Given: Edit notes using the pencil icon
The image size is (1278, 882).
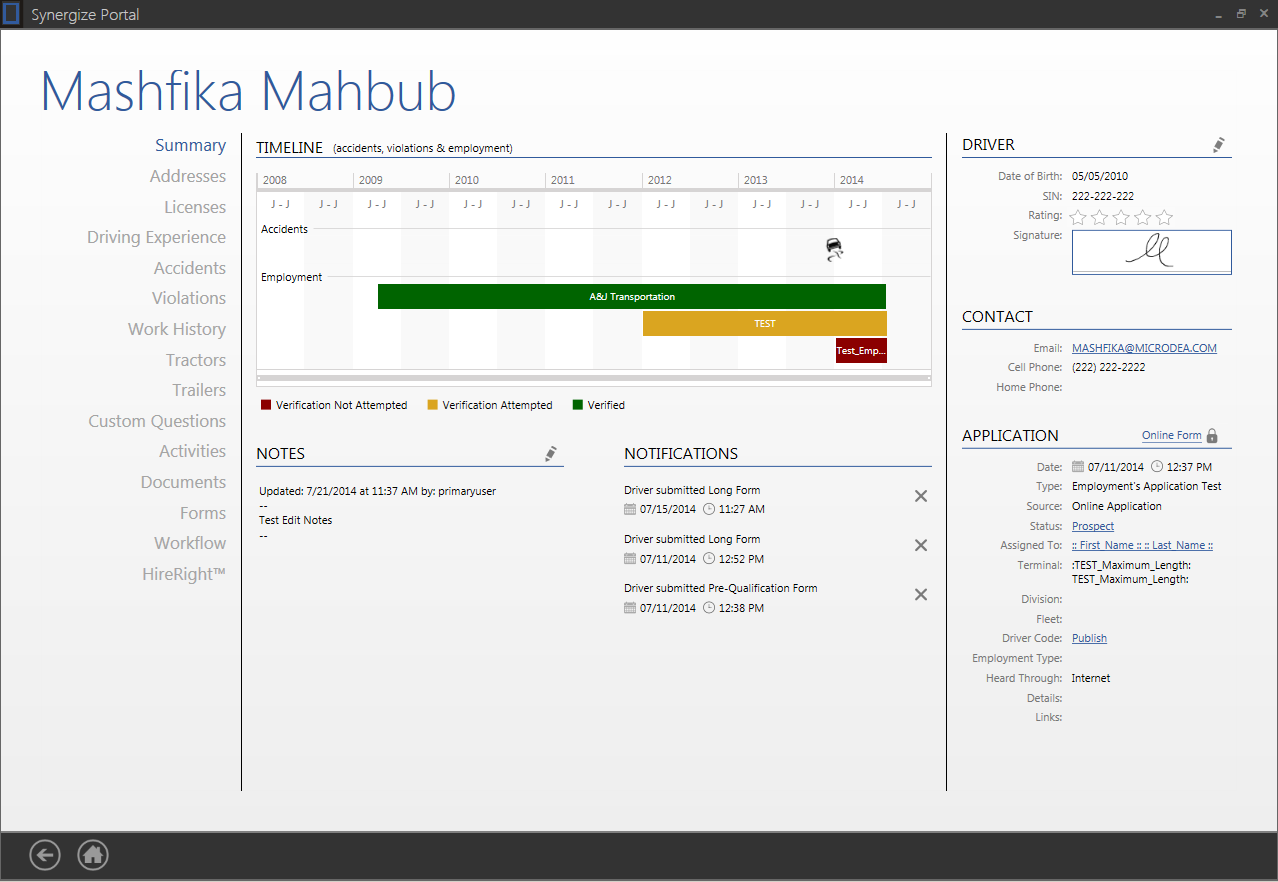Looking at the screenshot, I should tap(550, 454).
